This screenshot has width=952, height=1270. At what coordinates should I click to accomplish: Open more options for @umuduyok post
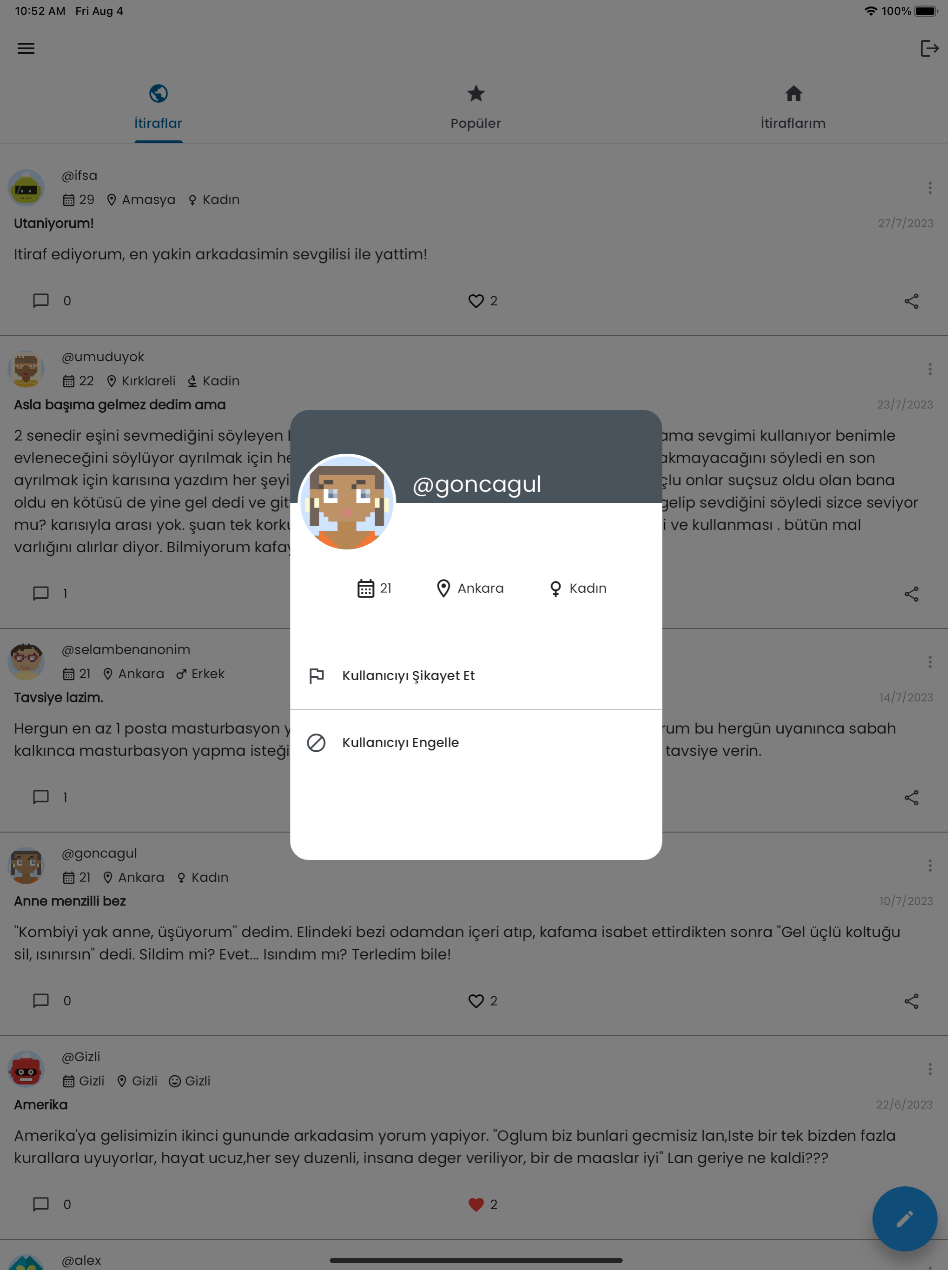click(x=930, y=369)
